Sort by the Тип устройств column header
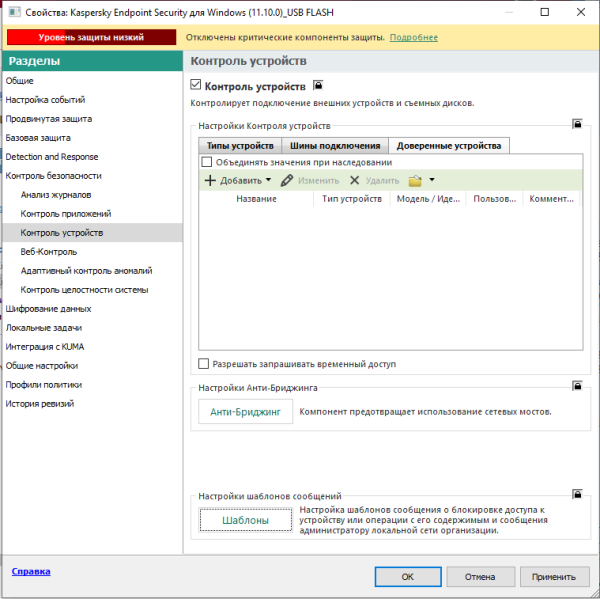Viewport: 600px width, 599px height. tap(352, 199)
